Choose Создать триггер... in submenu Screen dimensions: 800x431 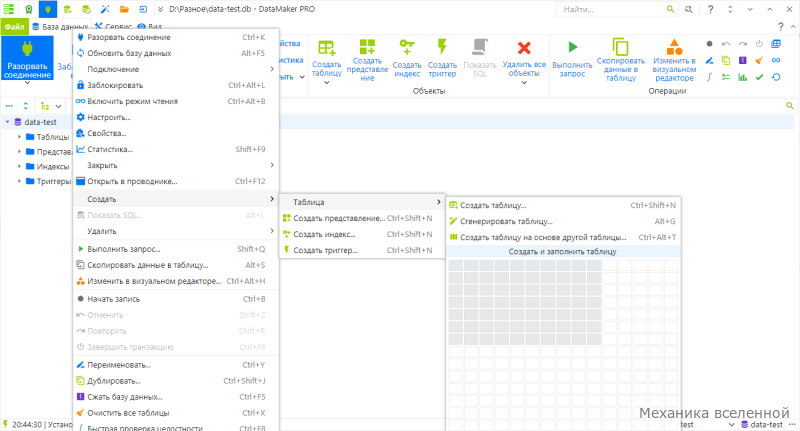362,250
